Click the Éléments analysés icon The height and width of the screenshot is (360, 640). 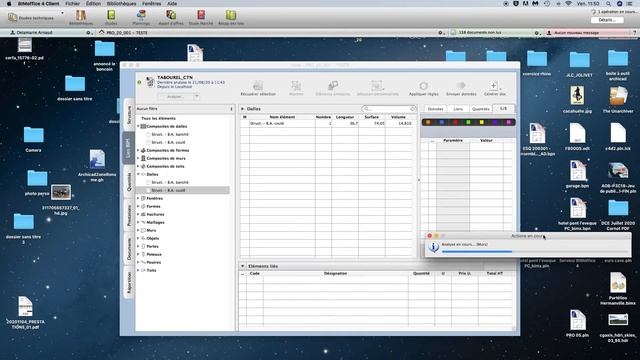[x=333, y=86]
